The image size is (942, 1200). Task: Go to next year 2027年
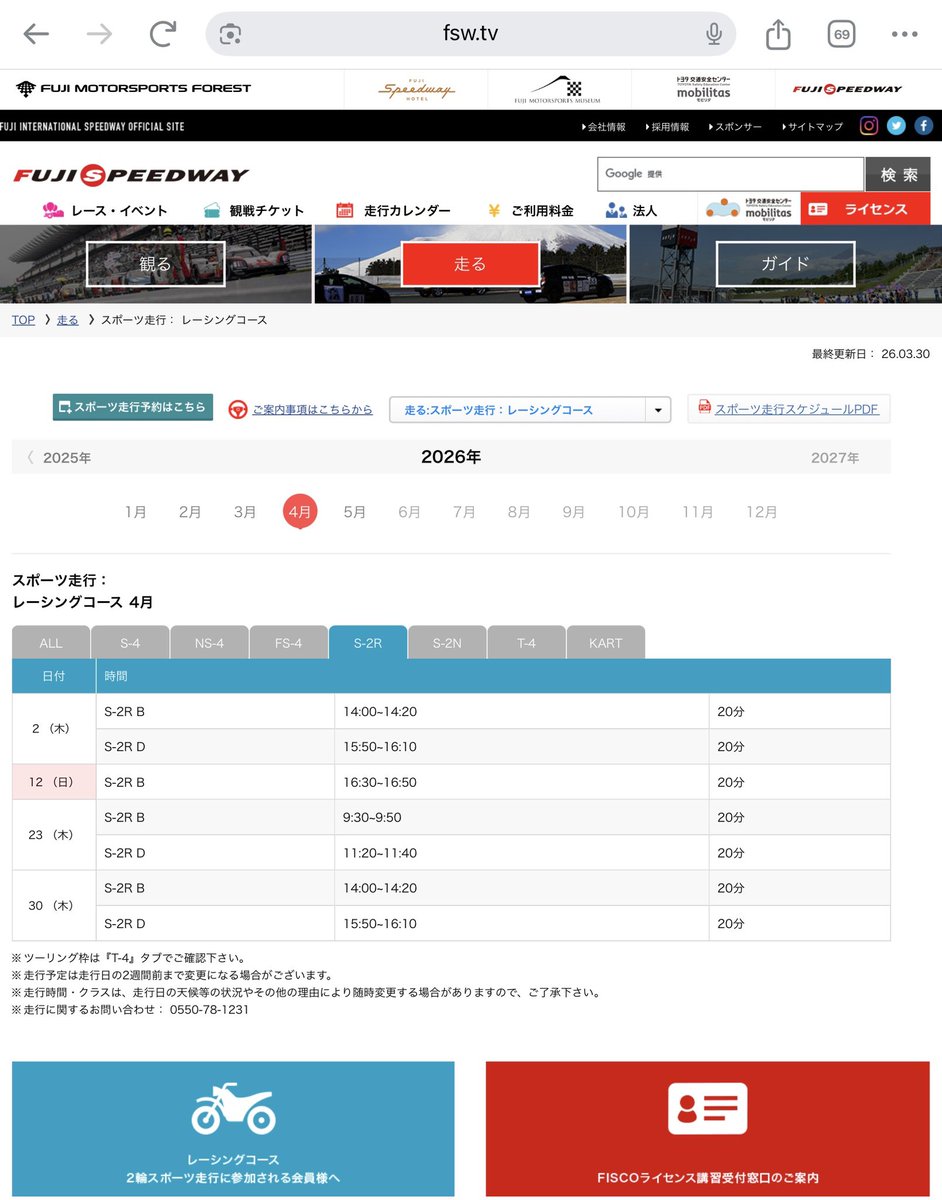pyautogui.click(x=835, y=457)
